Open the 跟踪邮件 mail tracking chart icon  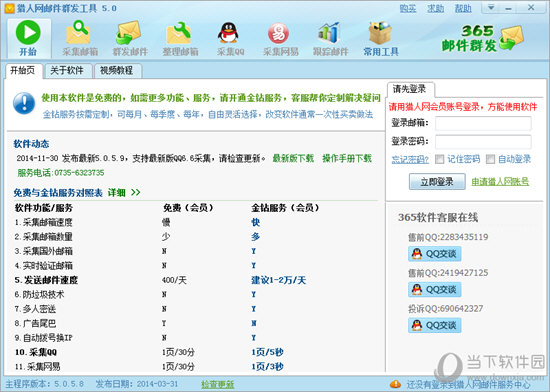[x=330, y=38]
